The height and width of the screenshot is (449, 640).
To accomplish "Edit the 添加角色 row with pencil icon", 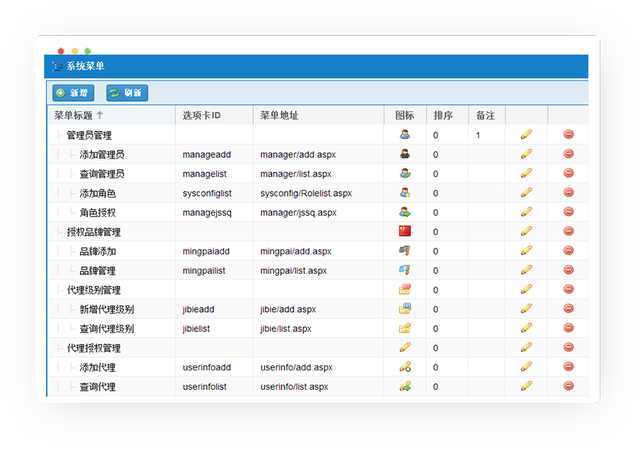I will [527, 192].
